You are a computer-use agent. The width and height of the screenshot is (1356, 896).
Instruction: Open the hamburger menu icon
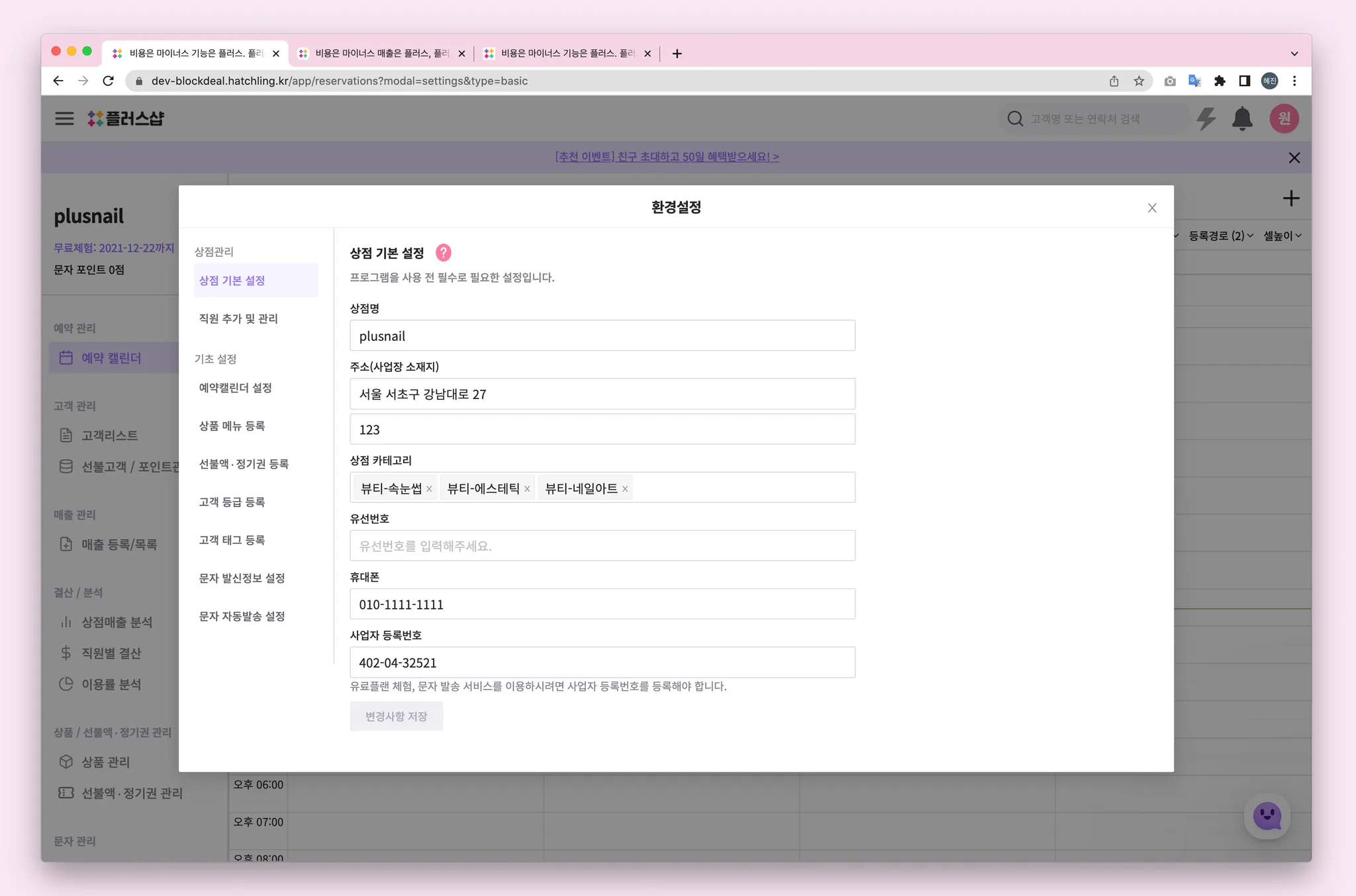point(64,118)
